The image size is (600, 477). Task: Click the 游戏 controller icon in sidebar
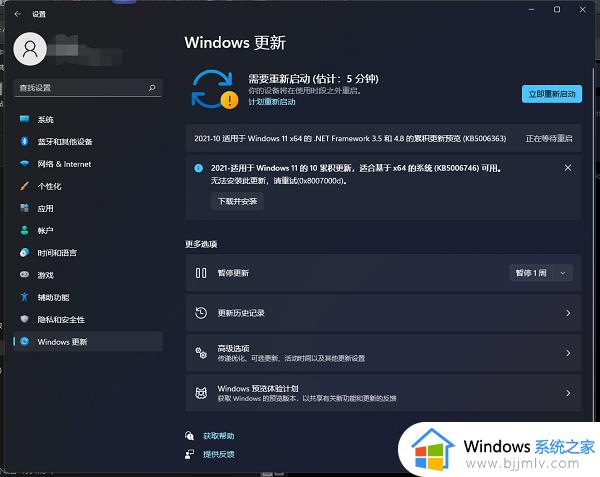pos(24,275)
